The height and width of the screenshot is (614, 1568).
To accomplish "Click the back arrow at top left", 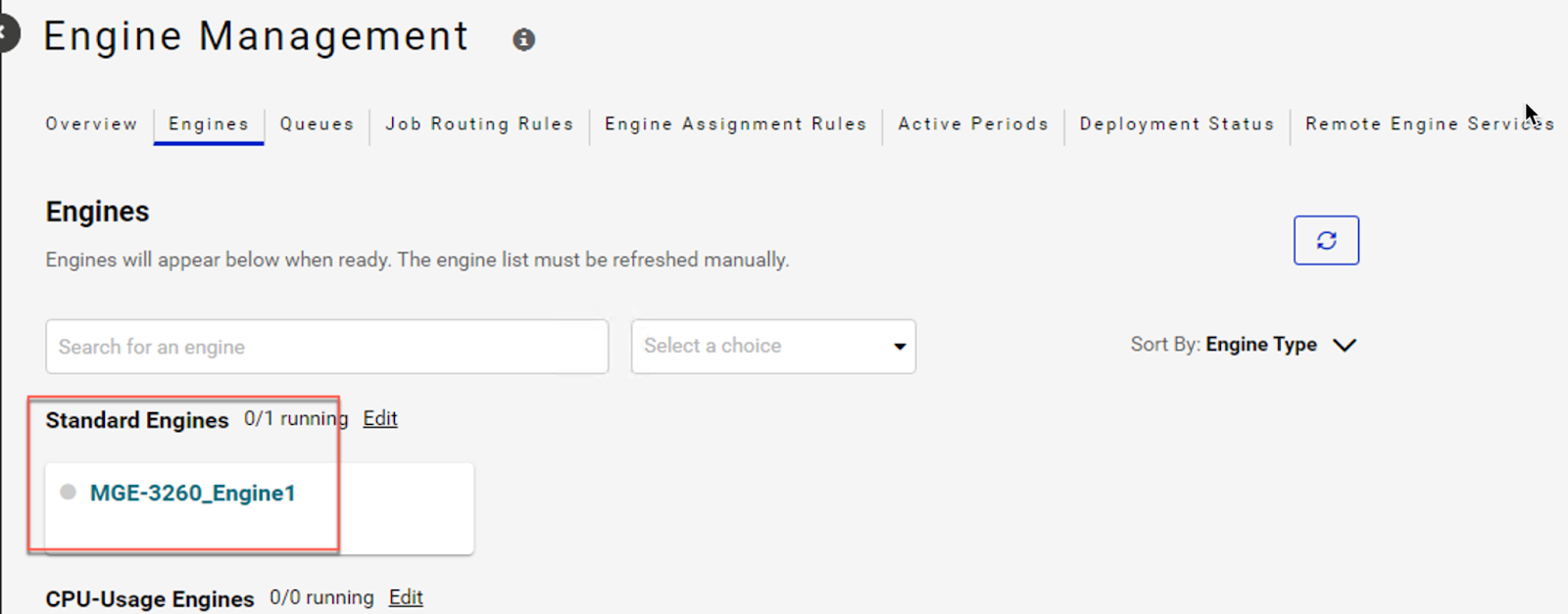I will (x=7, y=35).
